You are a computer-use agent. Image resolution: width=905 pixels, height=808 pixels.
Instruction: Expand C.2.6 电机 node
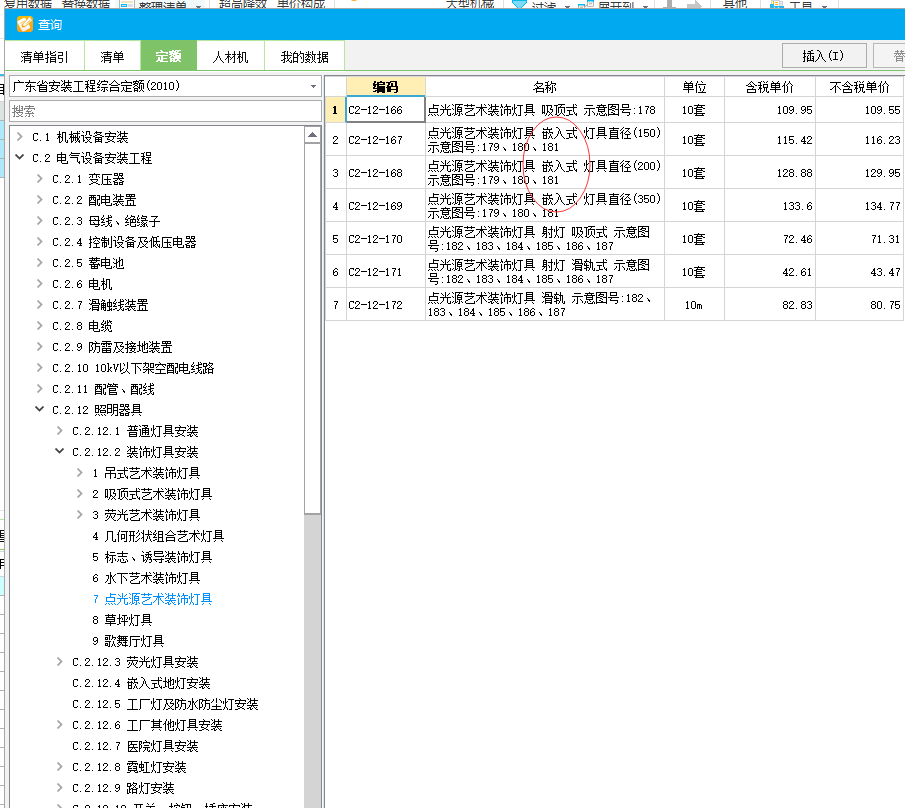40,283
